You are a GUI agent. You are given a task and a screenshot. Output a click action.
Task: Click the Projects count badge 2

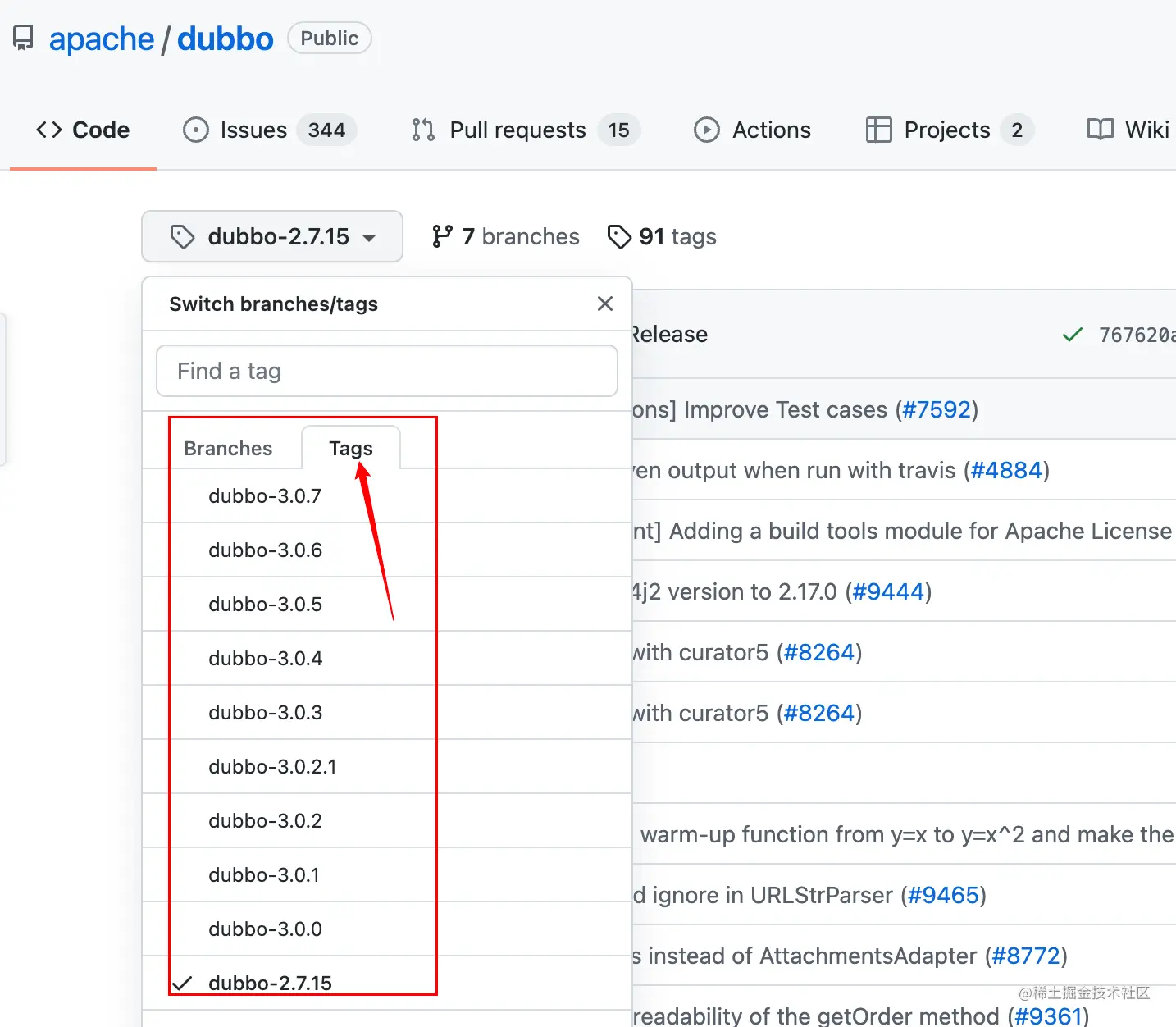click(x=1017, y=130)
